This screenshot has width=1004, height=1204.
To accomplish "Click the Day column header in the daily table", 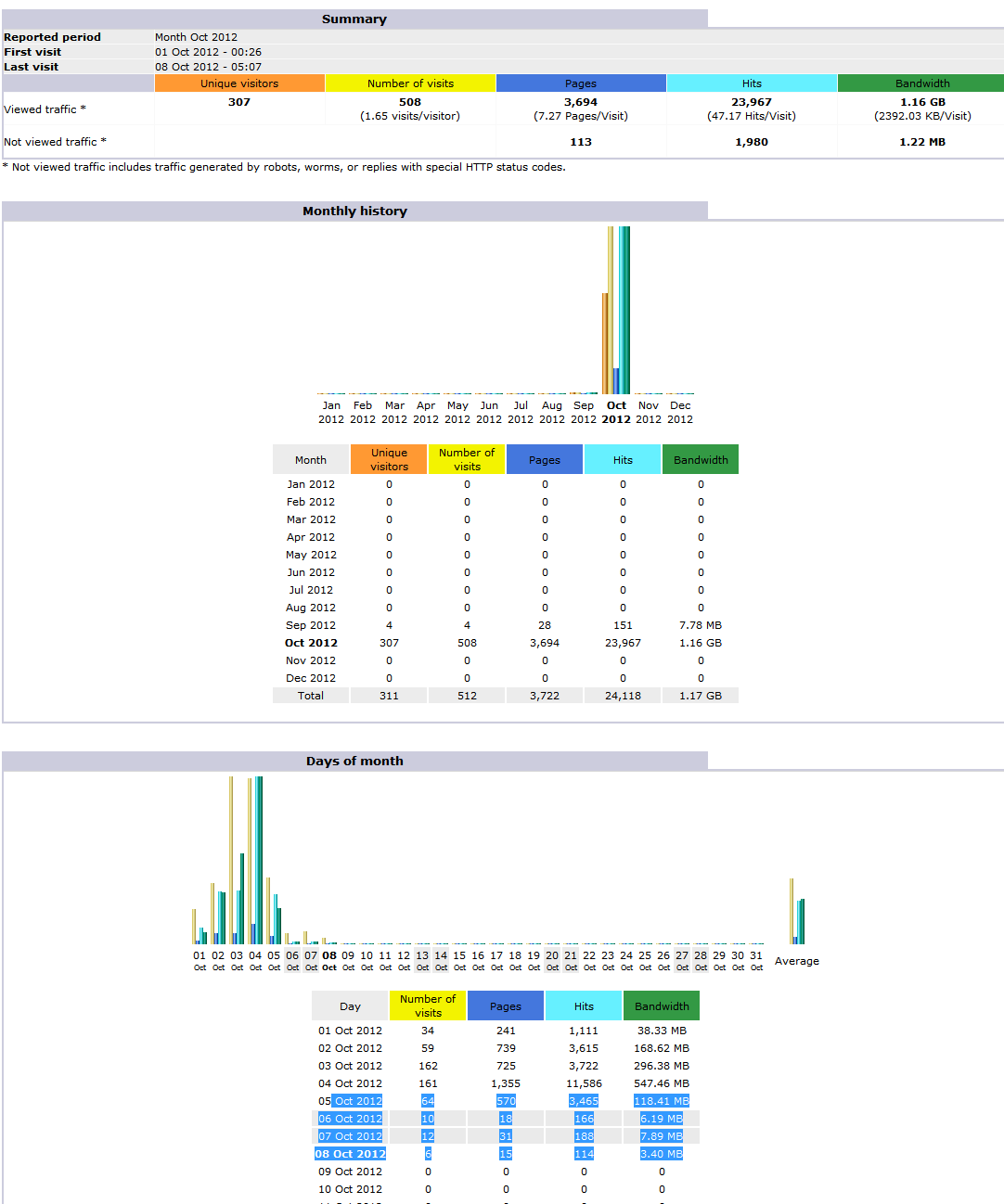I will click(x=350, y=1006).
